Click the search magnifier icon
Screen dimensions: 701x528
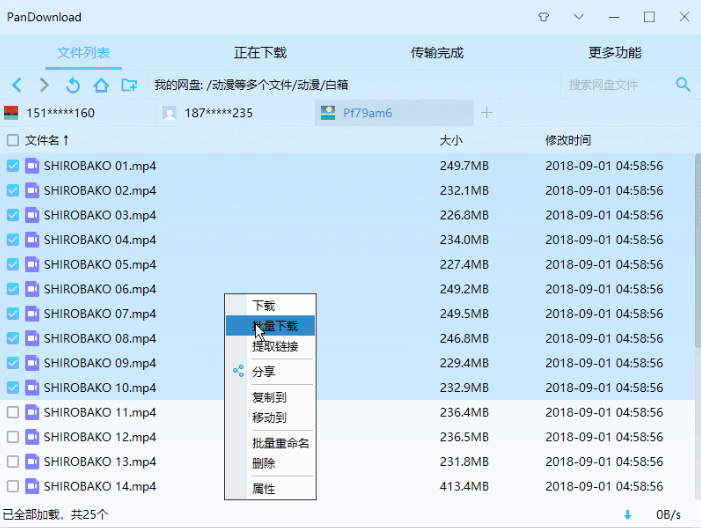(x=683, y=84)
